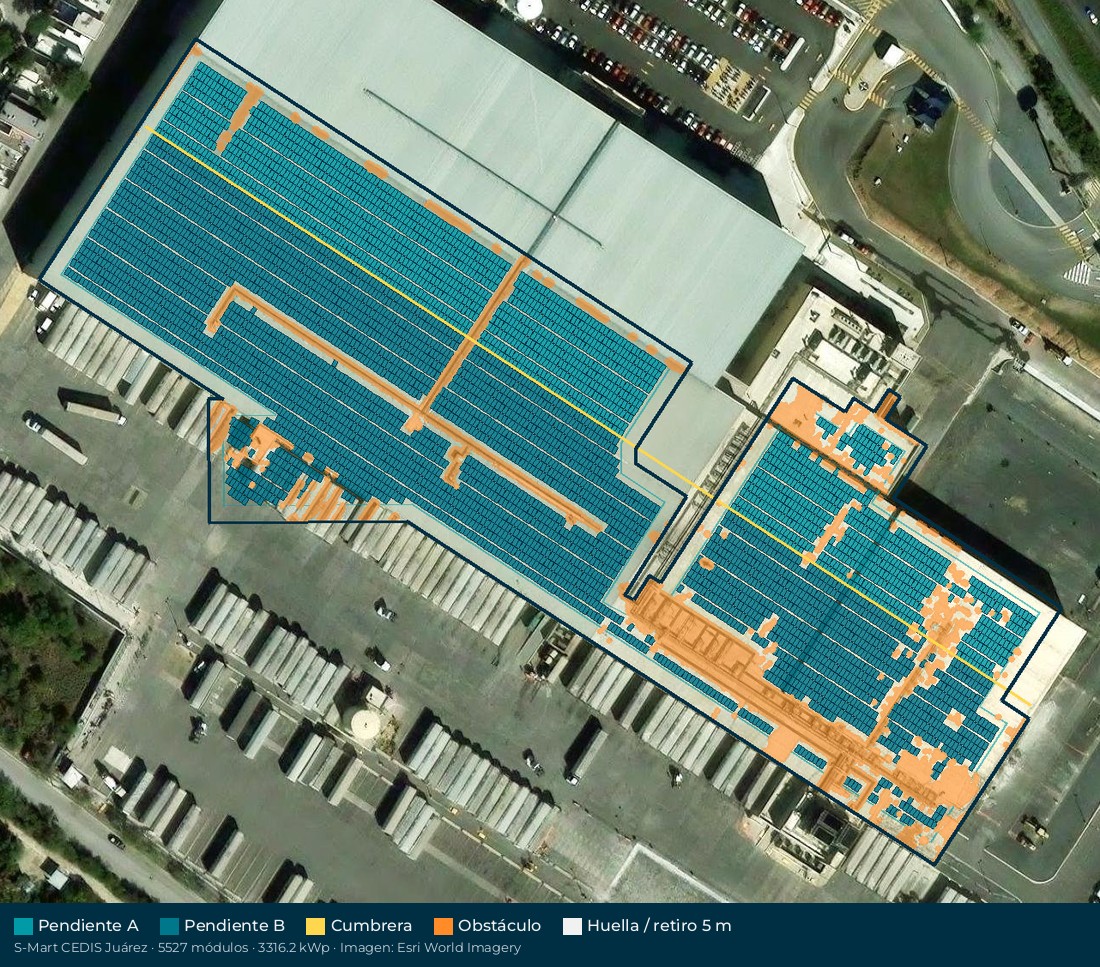Select the "5527 módulos" caption value
1100x967 pixels.
(x=203, y=948)
